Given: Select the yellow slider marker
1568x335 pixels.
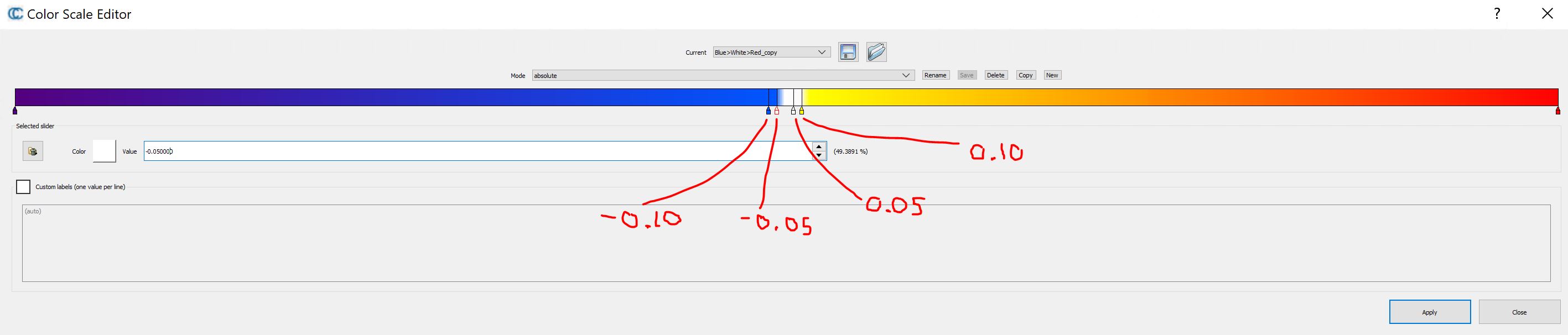Looking at the screenshot, I should 802,111.
